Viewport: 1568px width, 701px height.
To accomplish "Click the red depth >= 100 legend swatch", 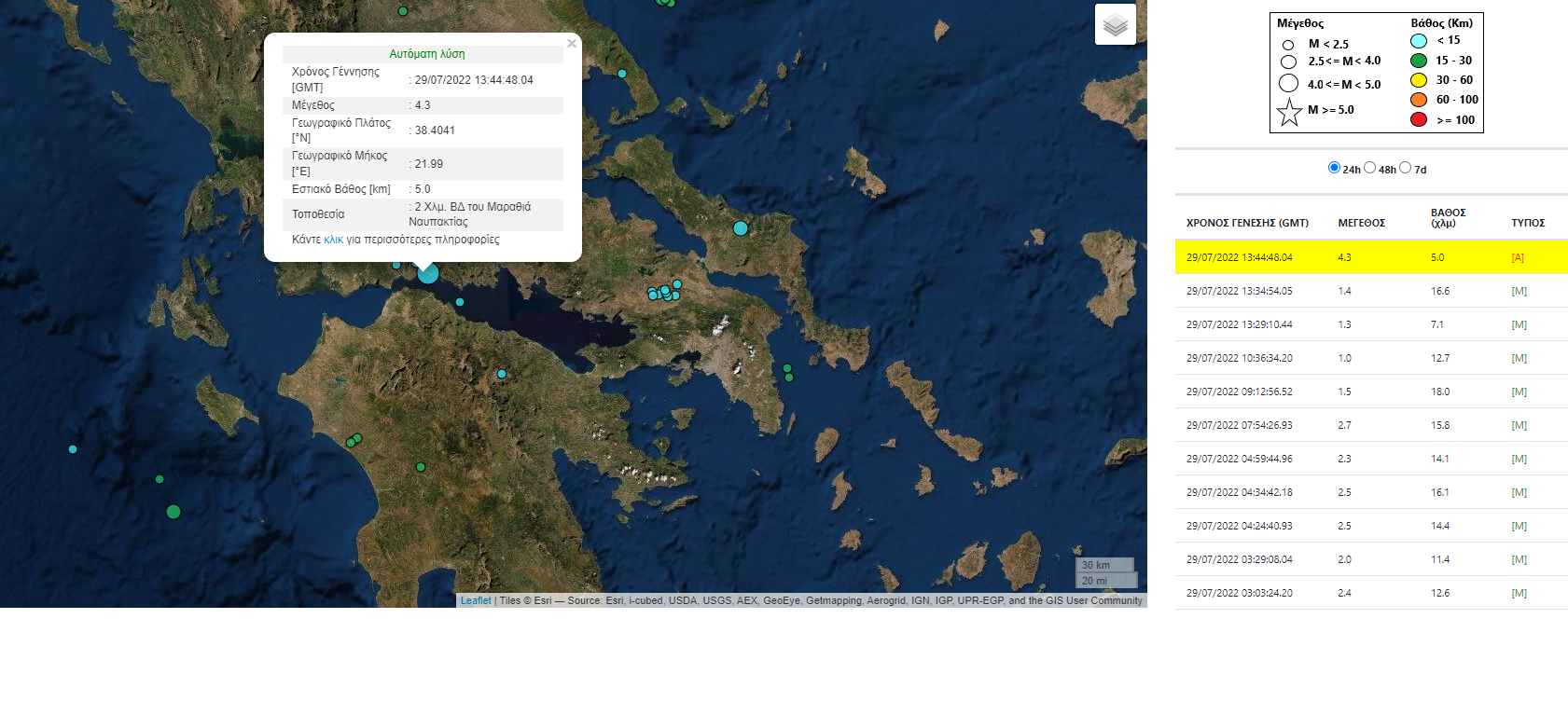I will pyautogui.click(x=1419, y=119).
